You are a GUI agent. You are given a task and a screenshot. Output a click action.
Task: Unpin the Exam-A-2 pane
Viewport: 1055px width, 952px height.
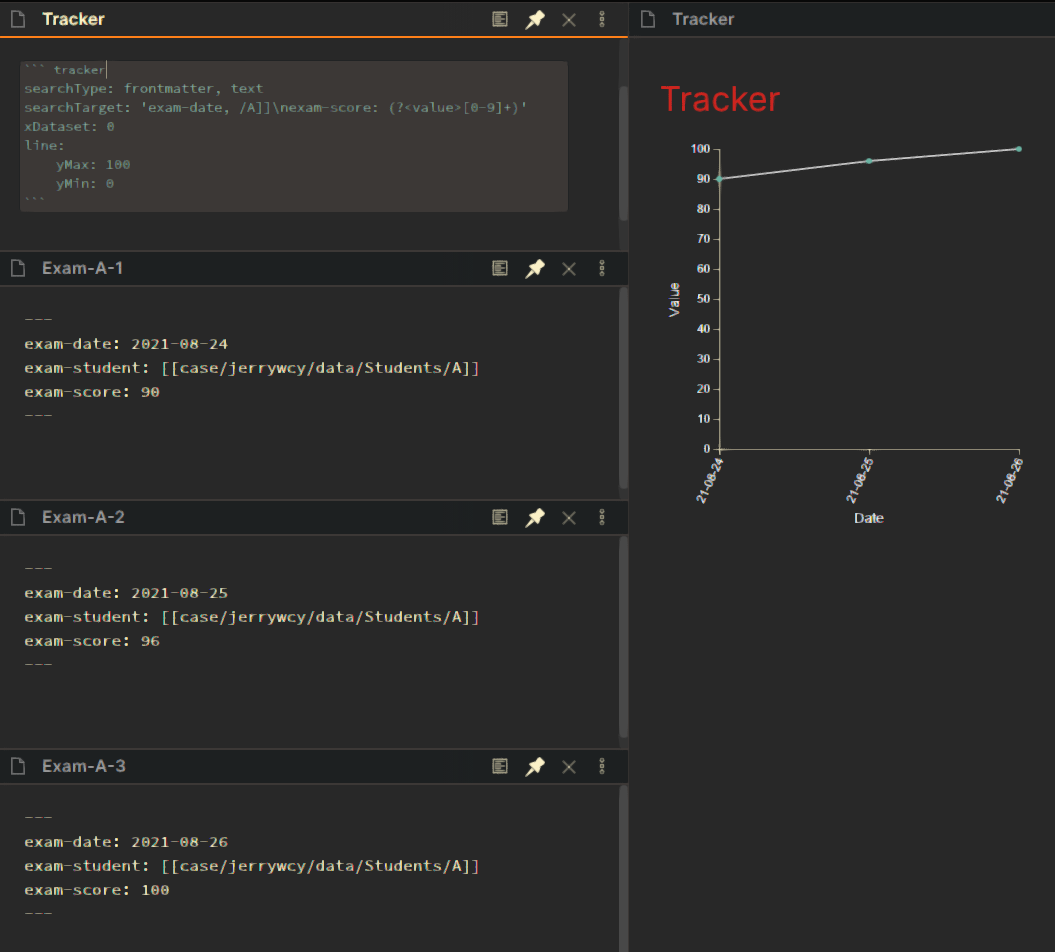[535, 517]
